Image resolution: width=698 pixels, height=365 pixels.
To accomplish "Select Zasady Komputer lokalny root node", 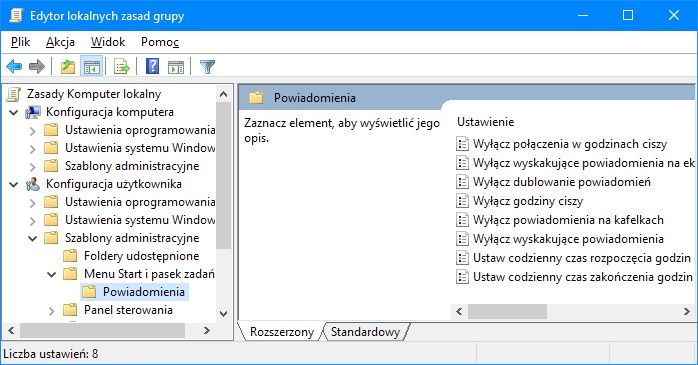I will [93, 94].
